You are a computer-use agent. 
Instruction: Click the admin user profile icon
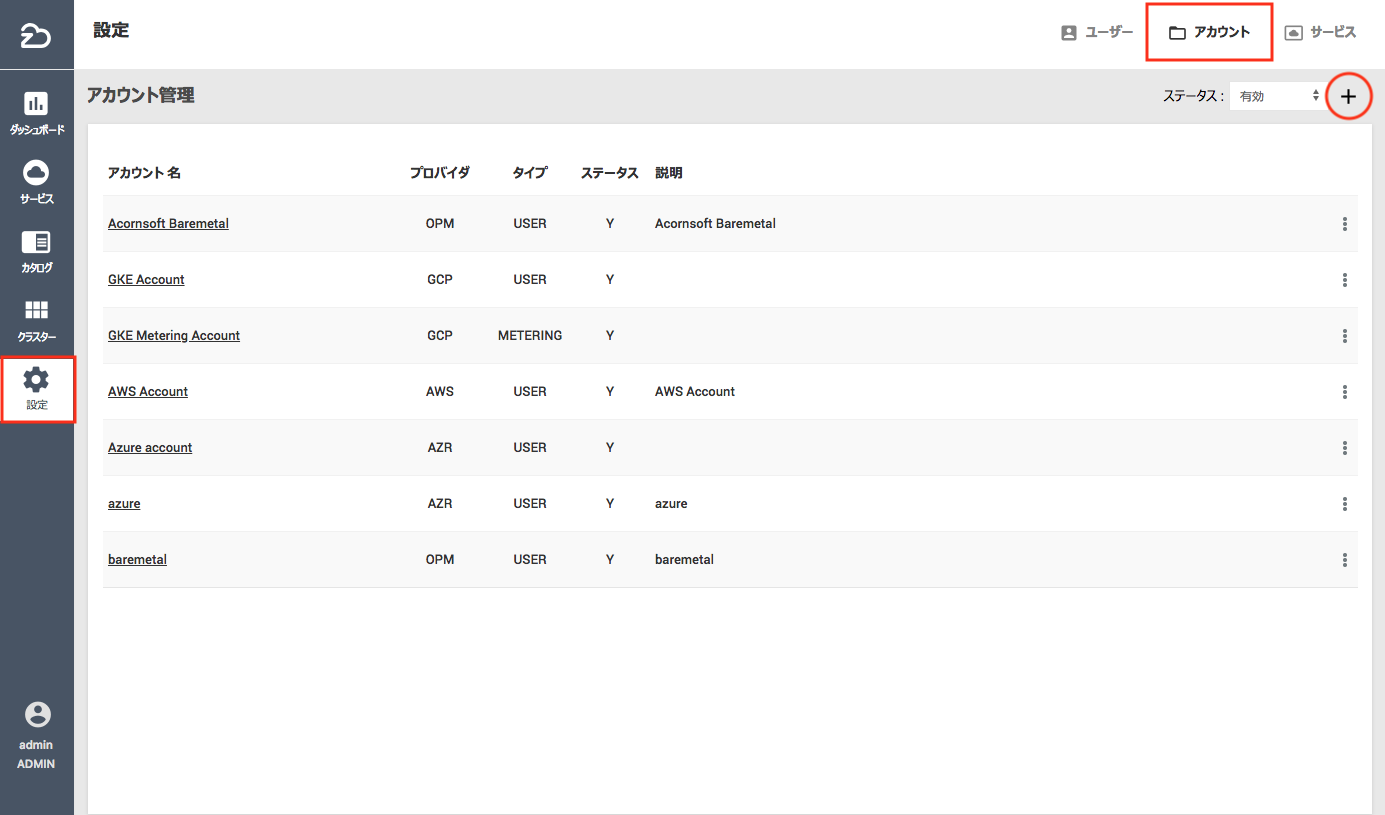tap(37, 714)
